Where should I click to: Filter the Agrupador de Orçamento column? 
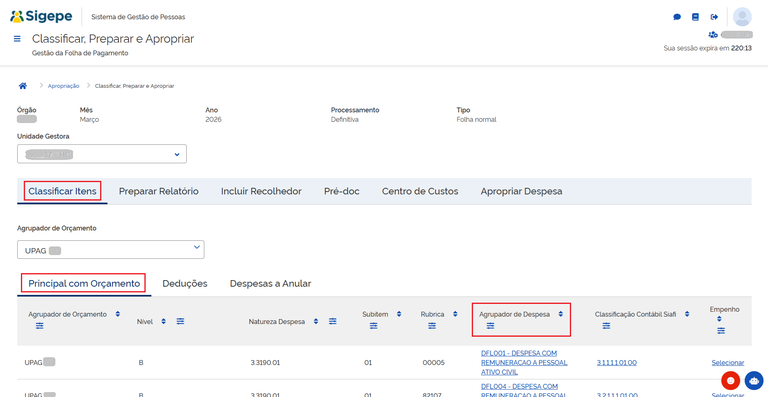pyautogui.click(x=40, y=326)
